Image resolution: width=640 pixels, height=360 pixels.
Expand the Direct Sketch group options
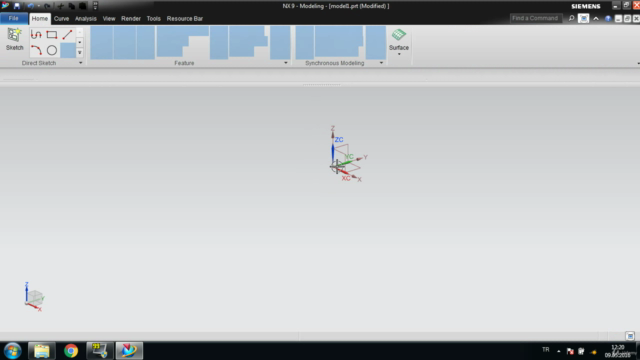pyautogui.click(x=80, y=63)
